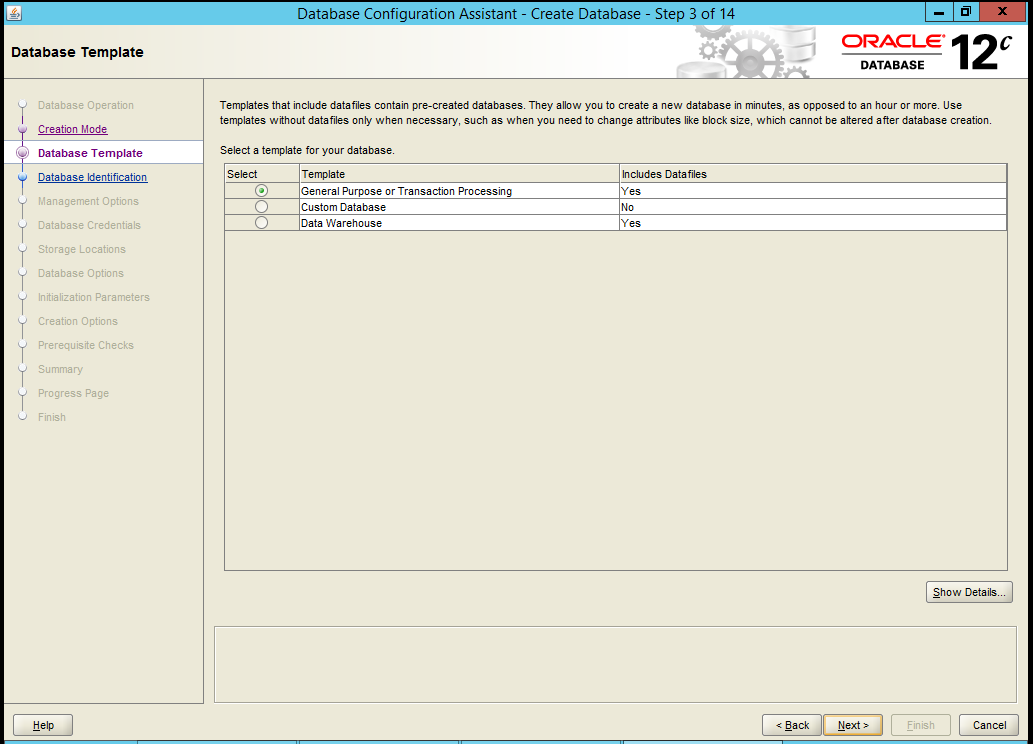Select the Database Template step in sidebar

(x=90, y=153)
